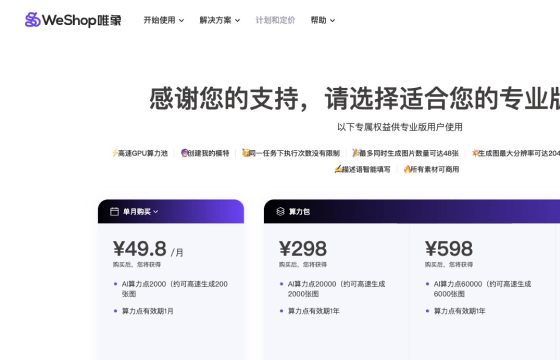The image size is (560, 360).
Task: Click the AI算力点2000 bullet line
Action: (x=175, y=289)
